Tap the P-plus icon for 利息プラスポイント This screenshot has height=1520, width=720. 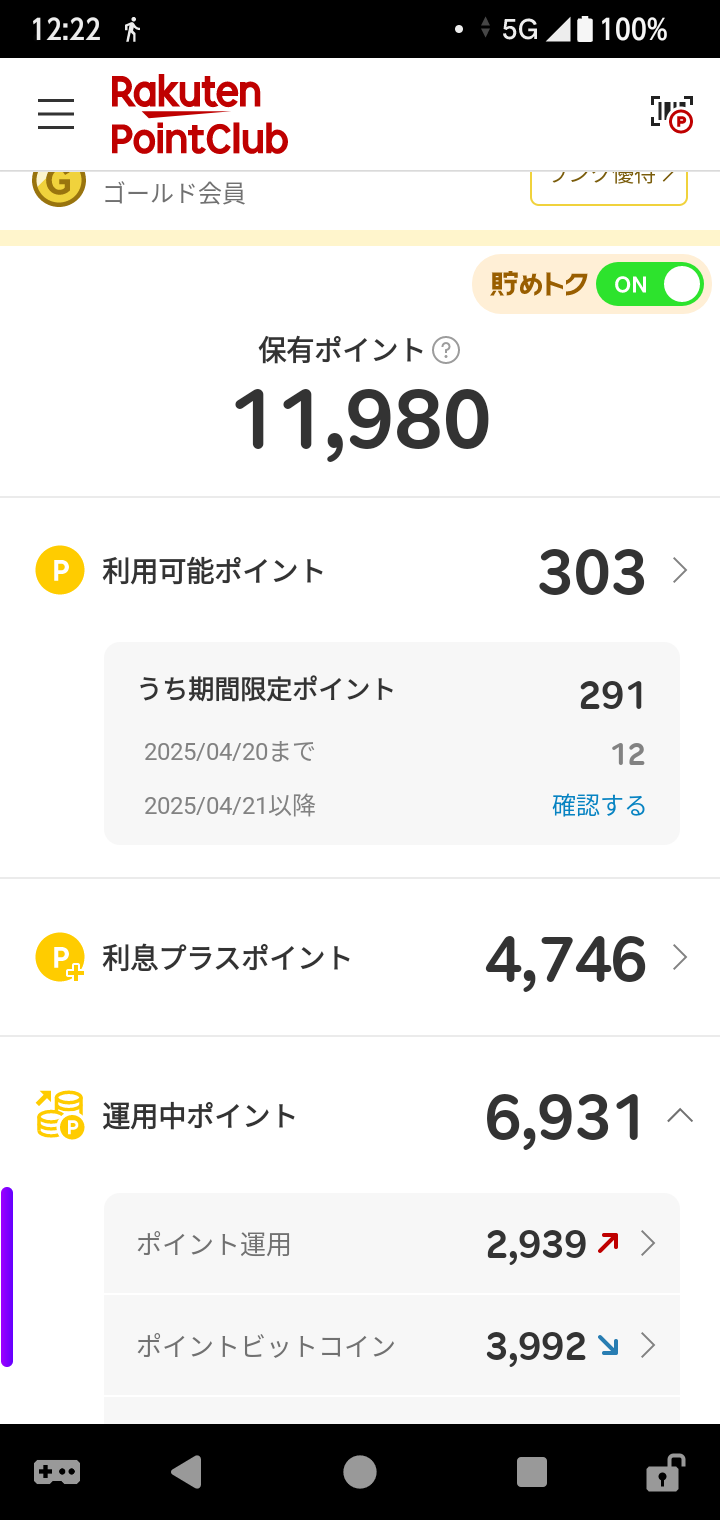click(60, 958)
